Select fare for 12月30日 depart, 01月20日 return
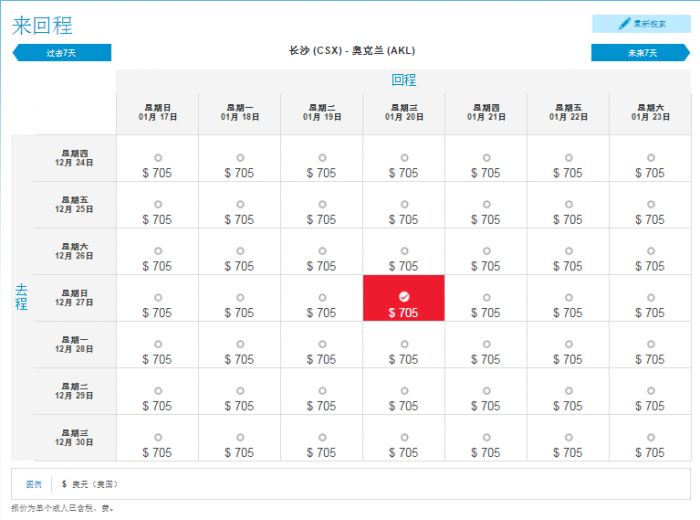This screenshot has height=520, width=700. pyautogui.click(x=404, y=438)
